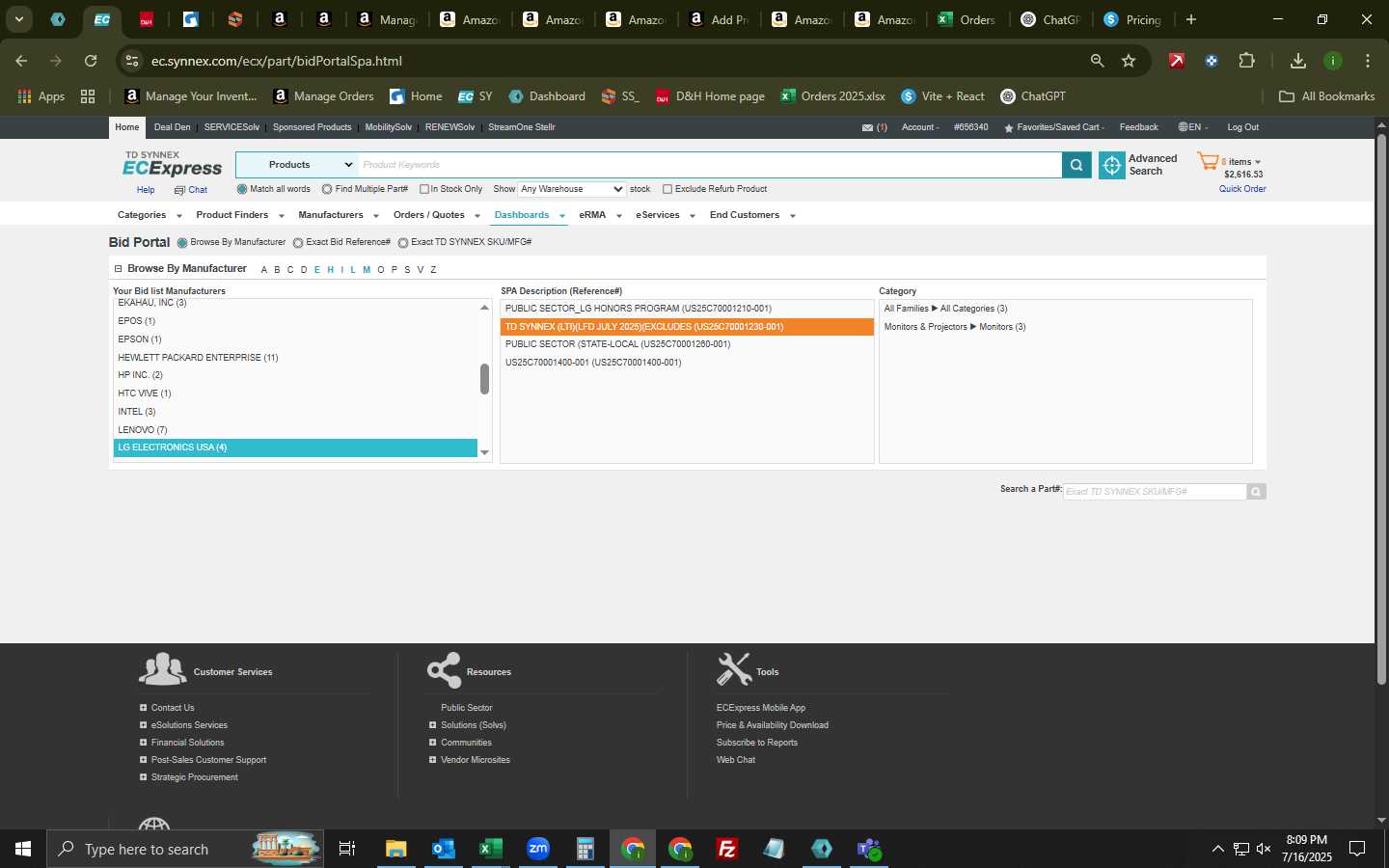Select Match all words radio button

(x=242, y=189)
